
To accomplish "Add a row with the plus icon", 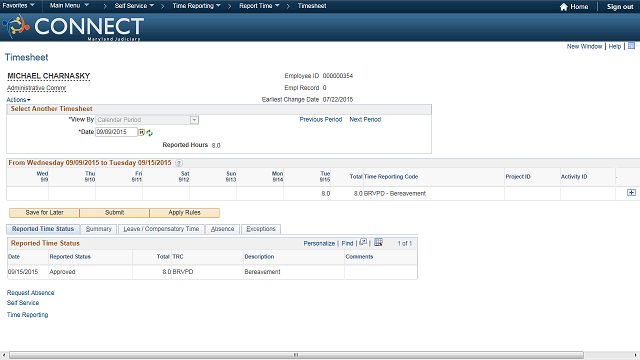I will (631, 193).
